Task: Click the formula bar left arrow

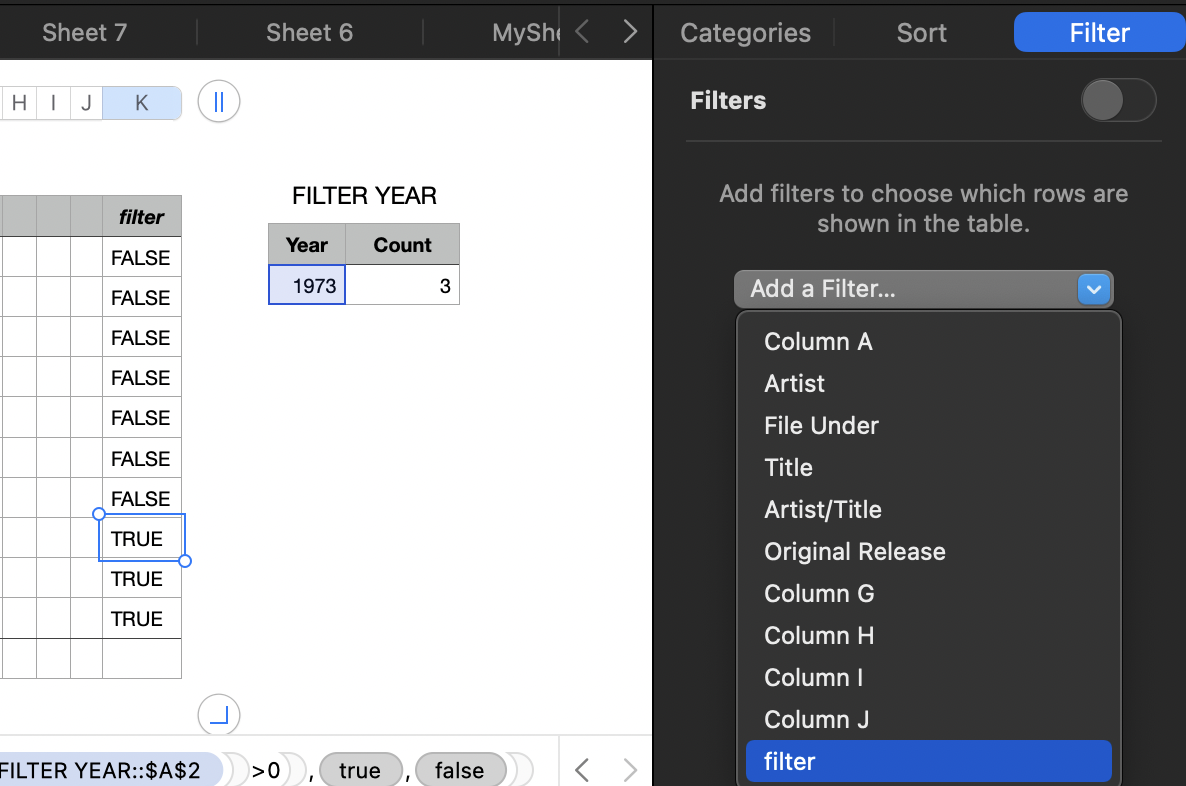Action: coord(582,770)
